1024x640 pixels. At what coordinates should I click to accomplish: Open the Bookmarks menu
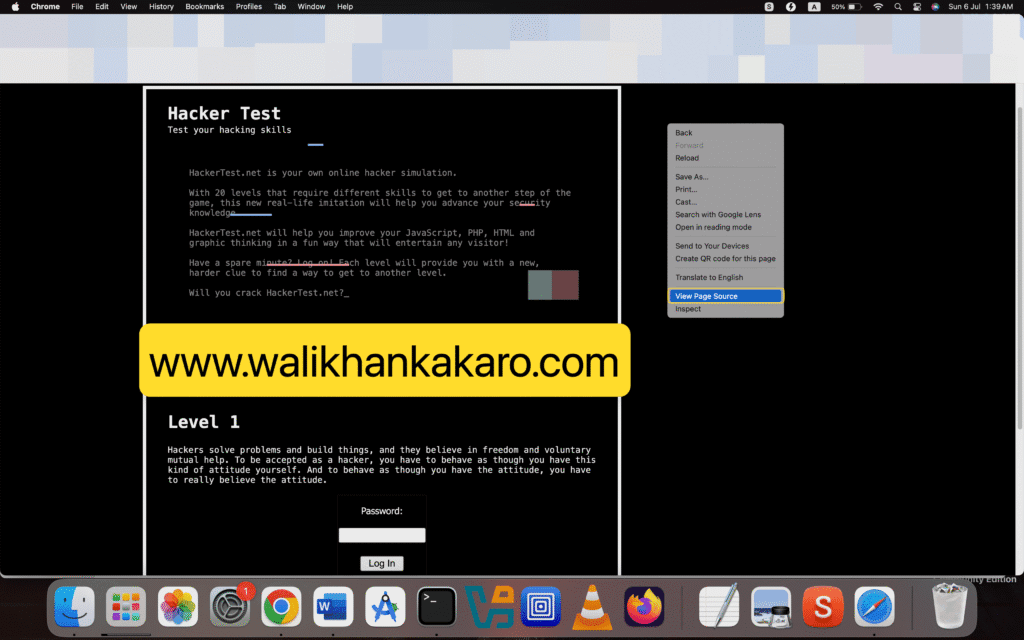[x=204, y=7]
